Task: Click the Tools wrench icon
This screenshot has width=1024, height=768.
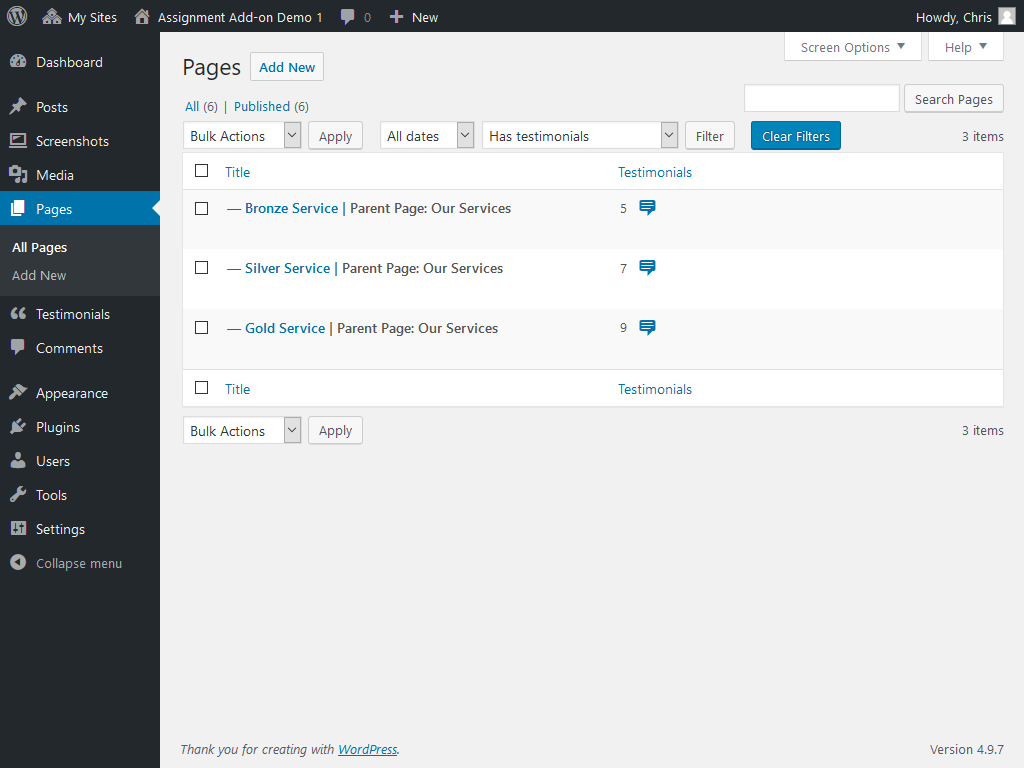Action: (x=18, y=494)
